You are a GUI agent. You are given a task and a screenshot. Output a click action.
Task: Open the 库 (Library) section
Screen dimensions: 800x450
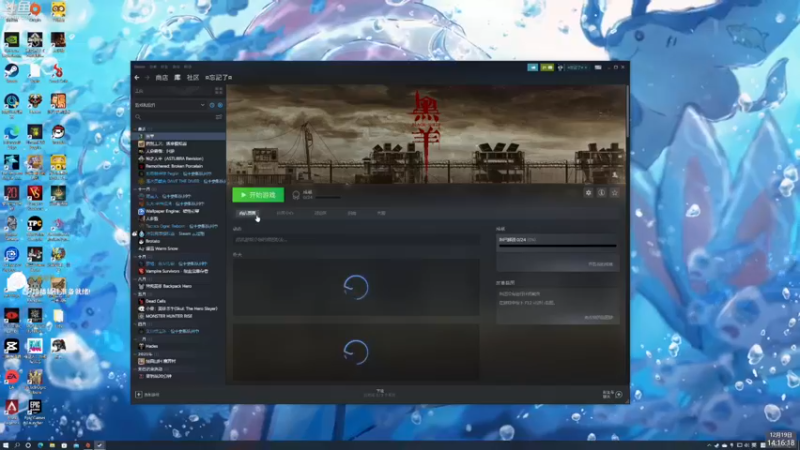(x=177, y=78)
